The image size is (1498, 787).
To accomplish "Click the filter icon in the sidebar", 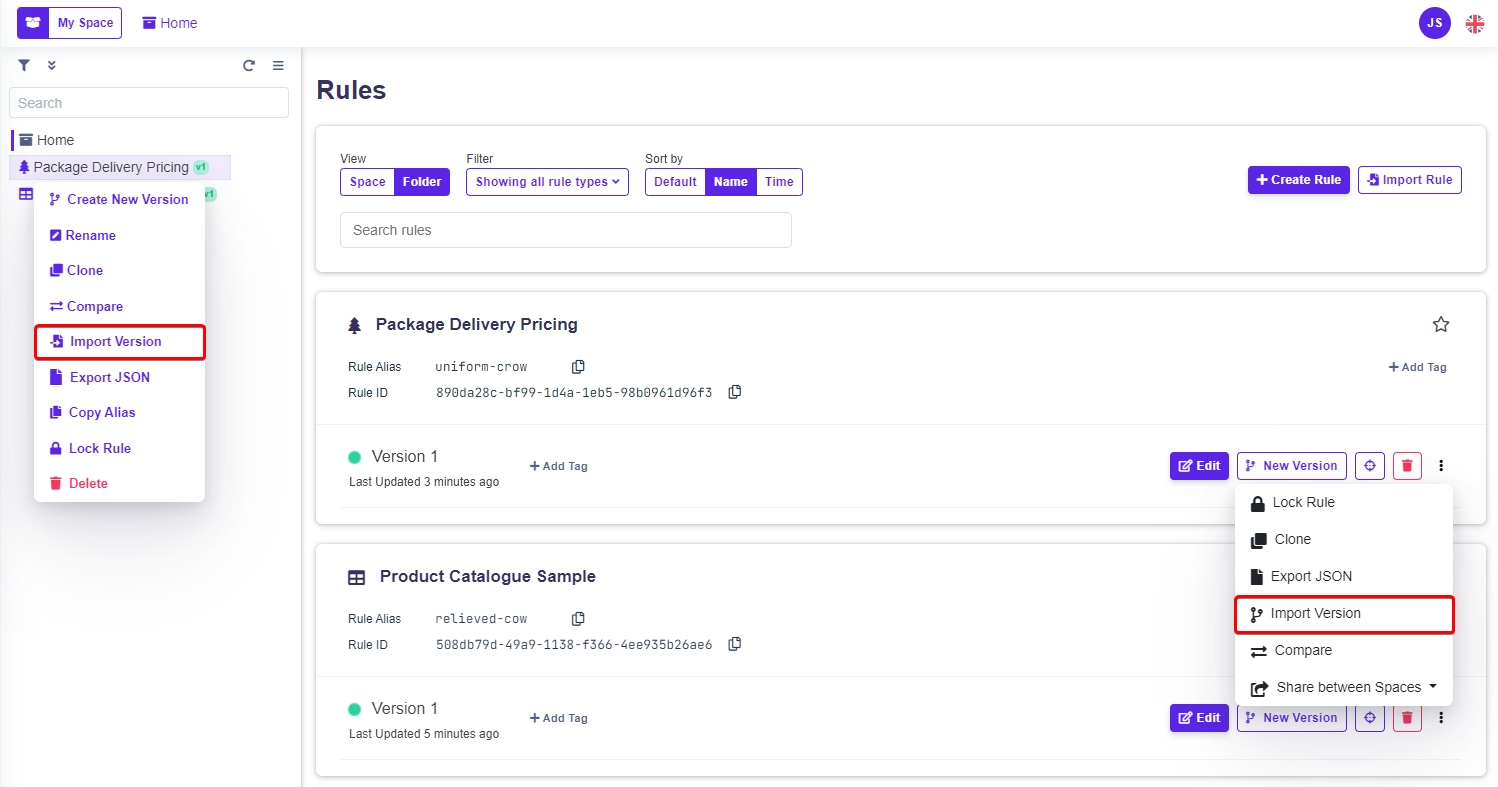I will click(x=24, y=66).
